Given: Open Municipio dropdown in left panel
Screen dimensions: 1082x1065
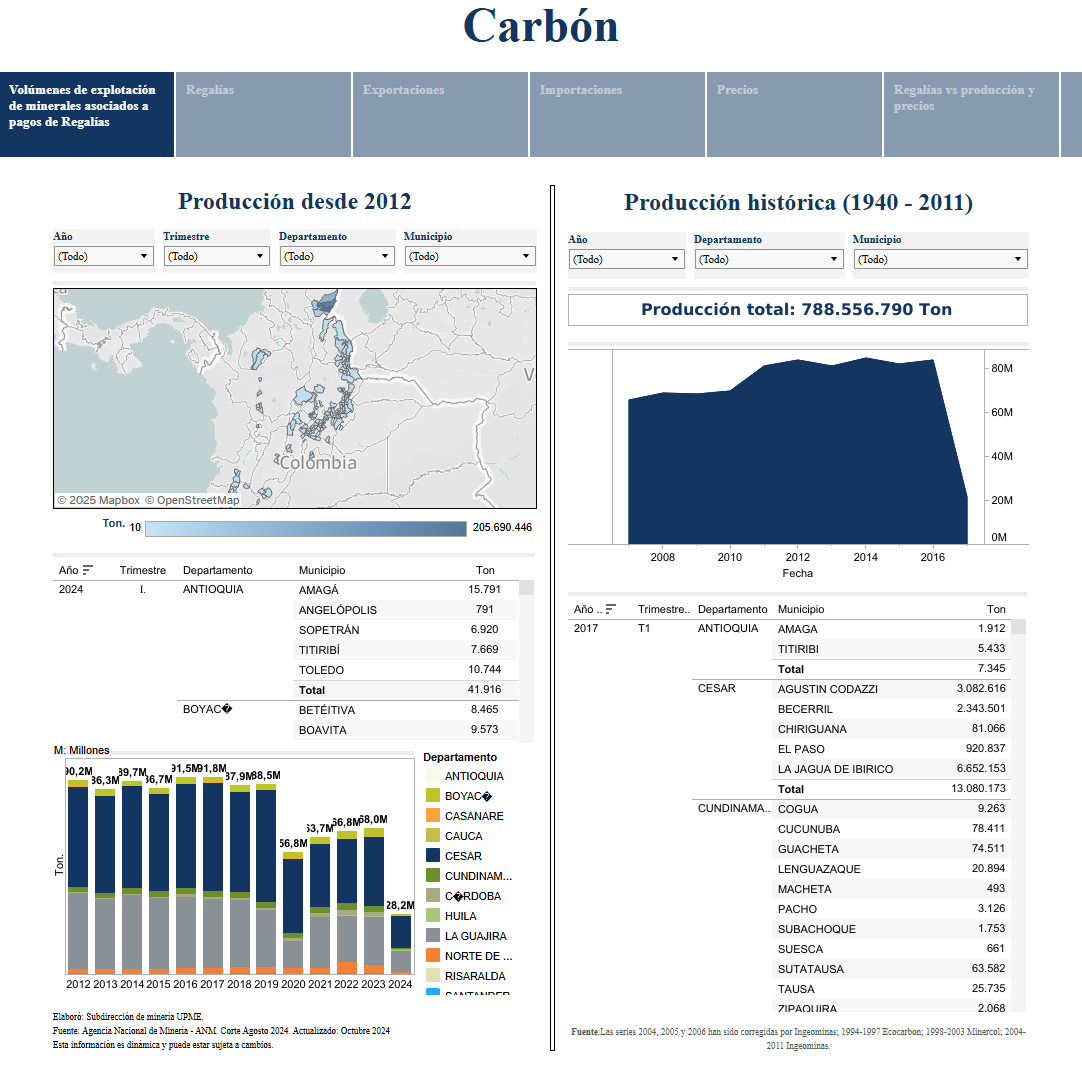Looking at the screenshot, I should coord(469,256).
